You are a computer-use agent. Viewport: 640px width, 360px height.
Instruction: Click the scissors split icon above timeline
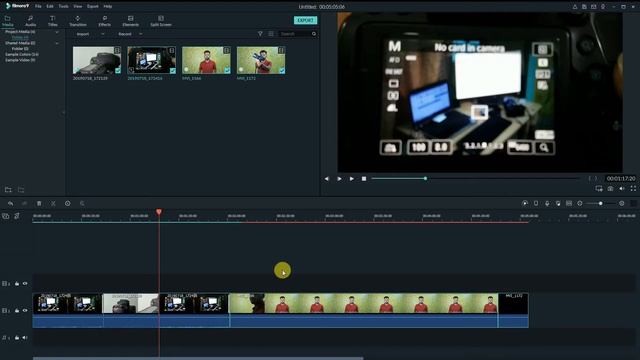53,203
